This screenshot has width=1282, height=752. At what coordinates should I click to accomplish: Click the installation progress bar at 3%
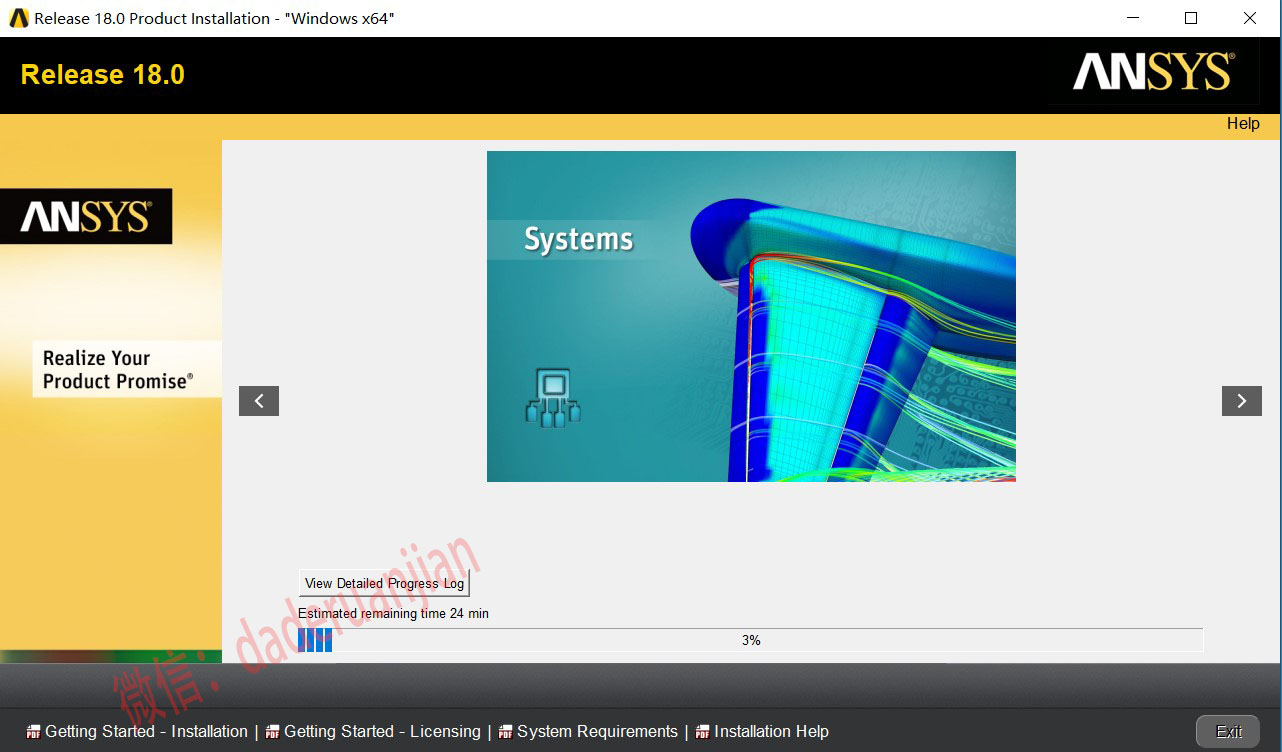[x=750, y=640]
